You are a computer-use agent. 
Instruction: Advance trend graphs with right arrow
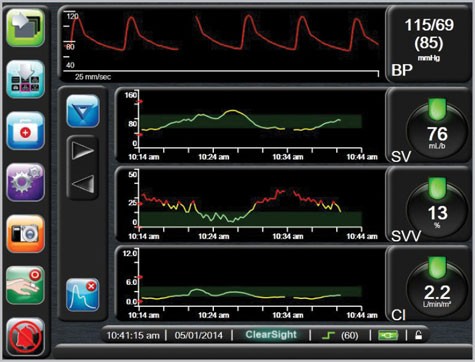pos(83,150)
